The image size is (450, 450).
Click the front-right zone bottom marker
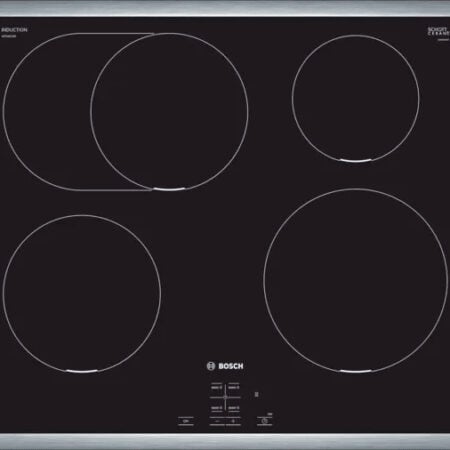click(x=355, y=371)
